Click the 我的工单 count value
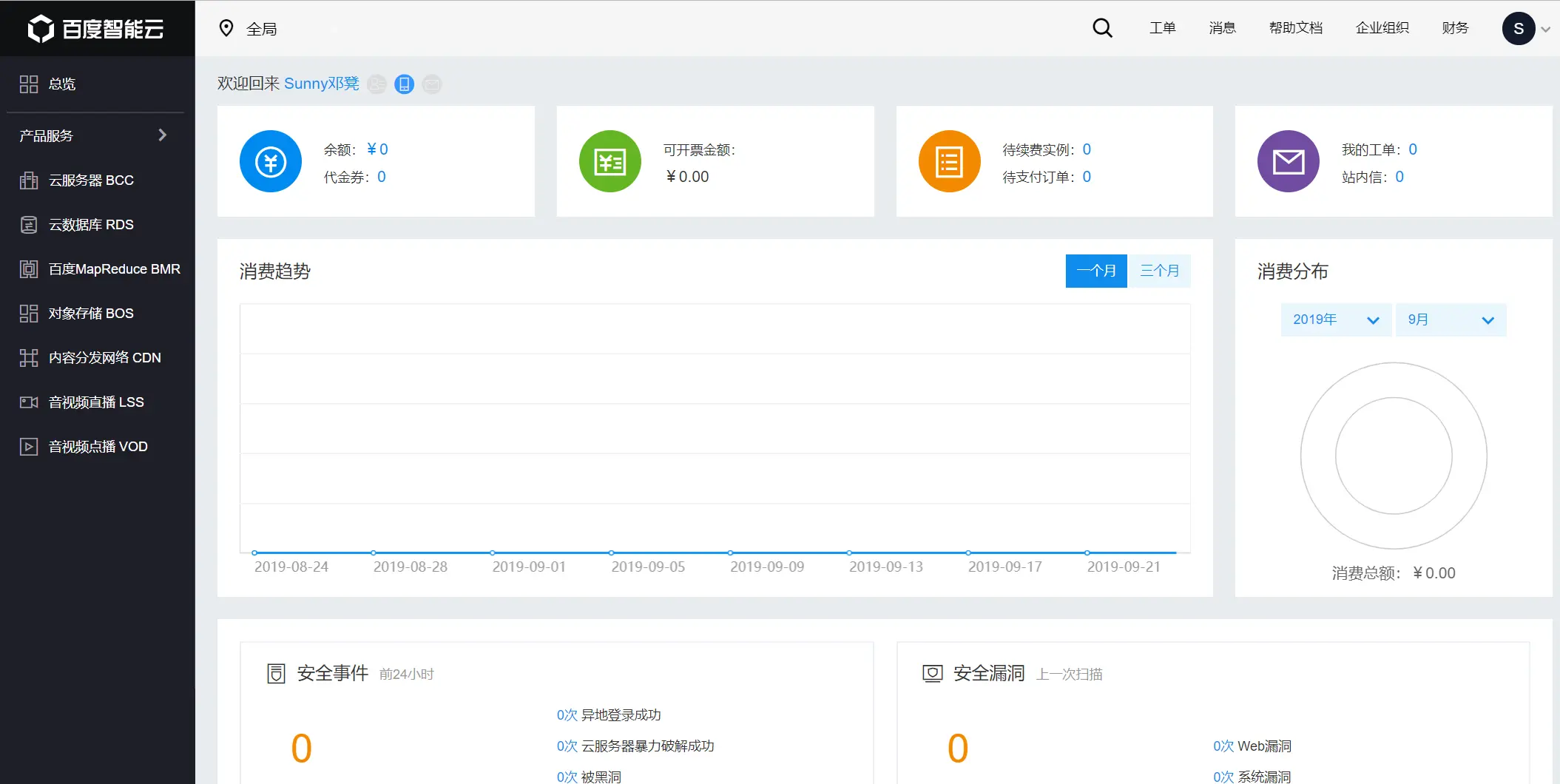The height and width of the screenshot is (784, 1560). point(1413,149)
